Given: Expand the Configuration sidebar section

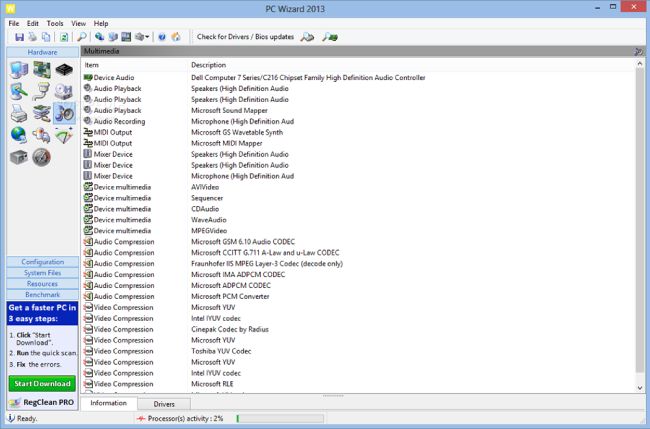Looking at the screenshot, I should (42, 262).
